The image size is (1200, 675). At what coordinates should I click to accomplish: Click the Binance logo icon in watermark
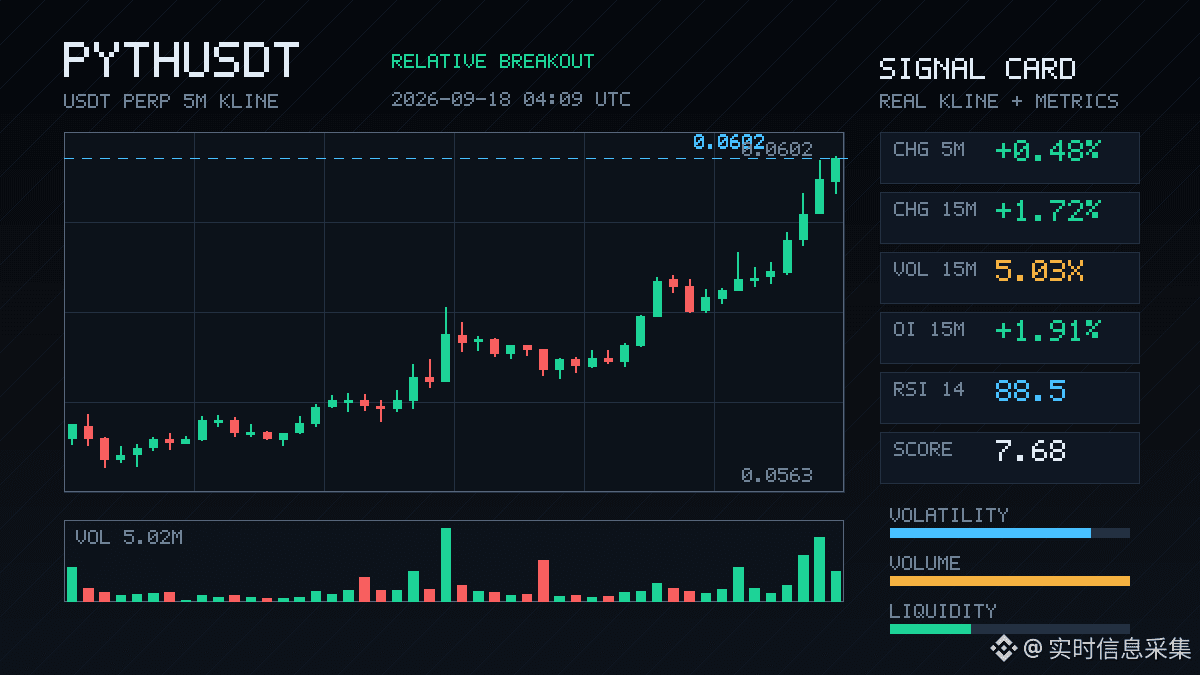click(1004, 649)
